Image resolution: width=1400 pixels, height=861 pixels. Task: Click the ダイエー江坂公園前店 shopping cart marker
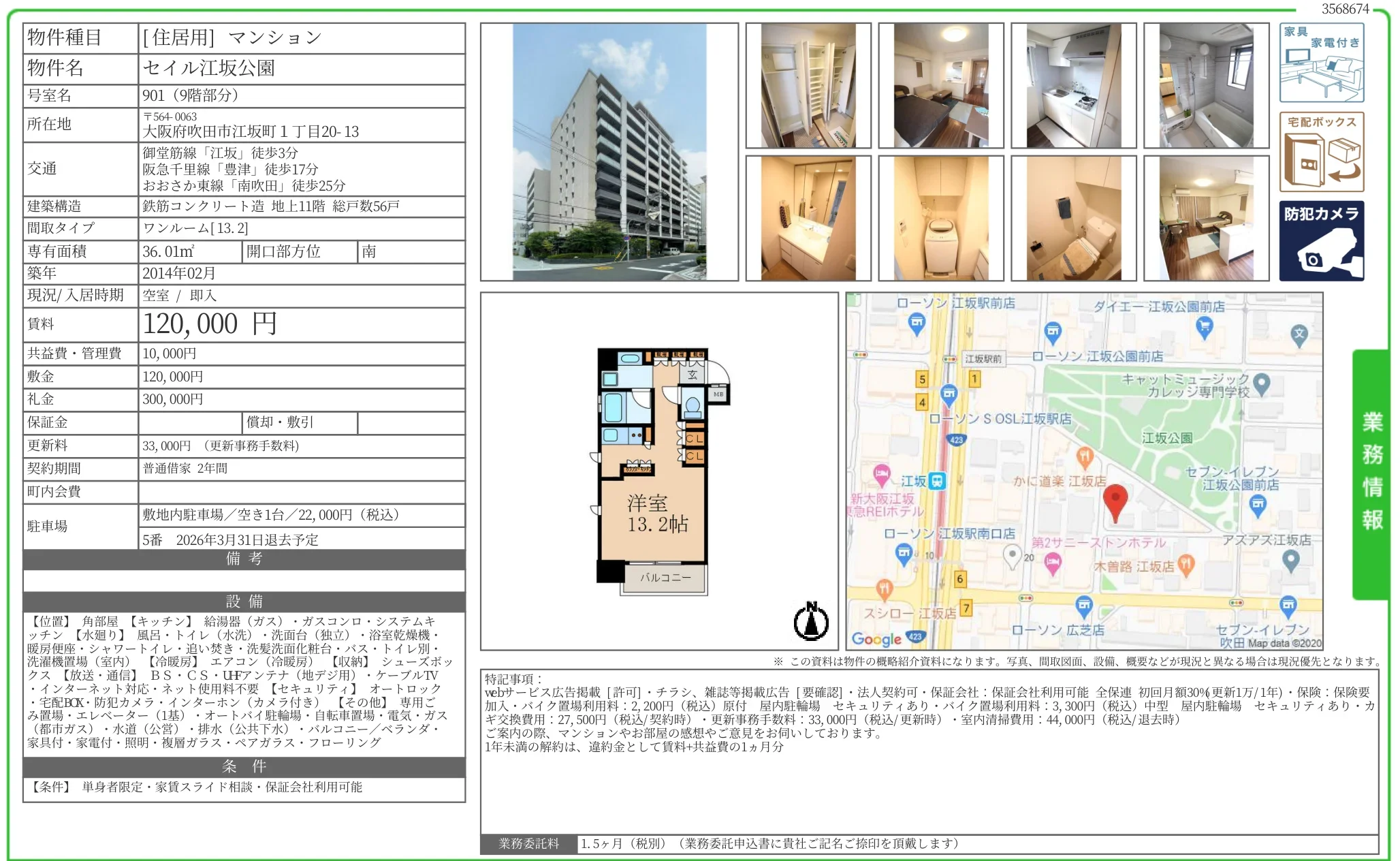(x=1204, y=328)
